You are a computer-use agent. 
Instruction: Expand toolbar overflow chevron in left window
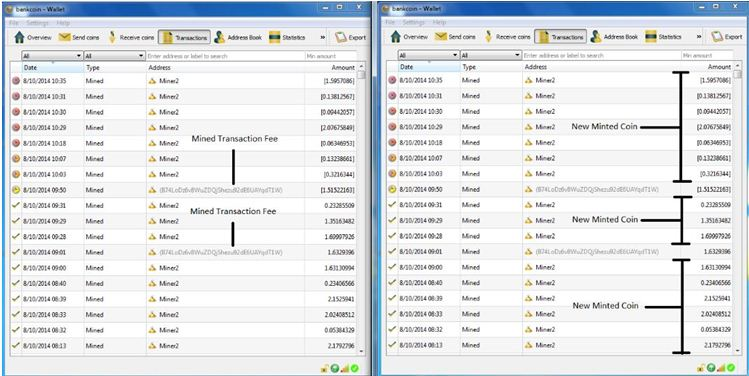click(x=323, y=37)
